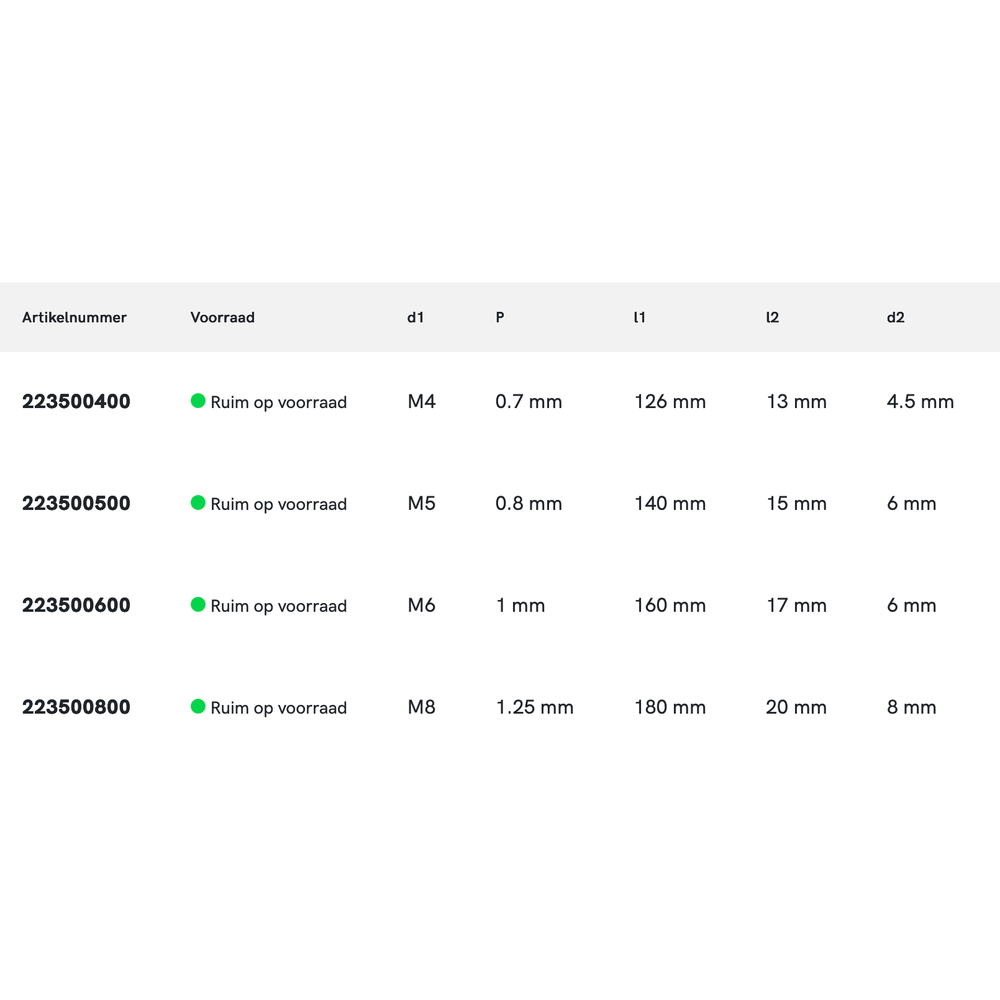The image size is (1000, 1000).
Task: Click the d1 column header
Action: point(415,318)
